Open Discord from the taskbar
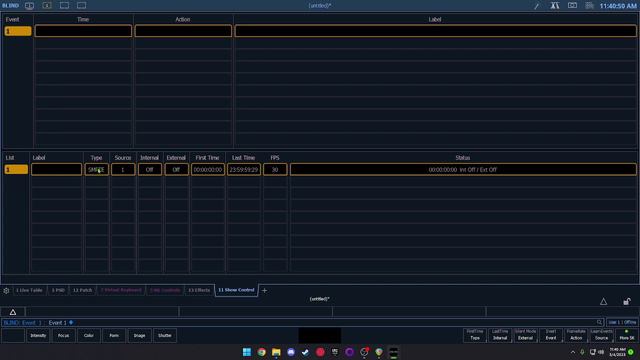Viewport: 640px width, 360px height. (291, 352)
